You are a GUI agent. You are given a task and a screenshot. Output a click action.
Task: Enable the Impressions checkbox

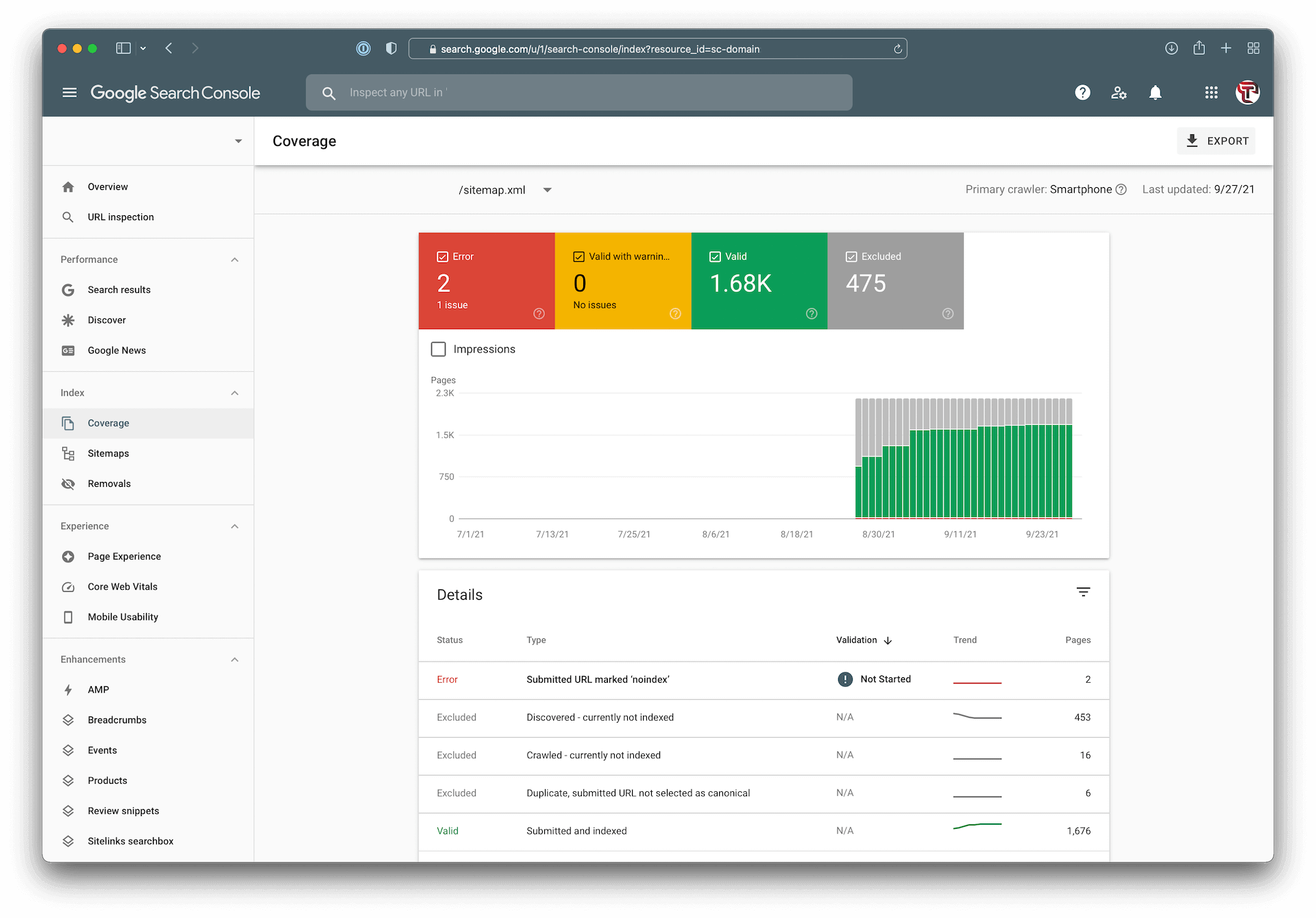pyautogui.click(x=439, y=349)
